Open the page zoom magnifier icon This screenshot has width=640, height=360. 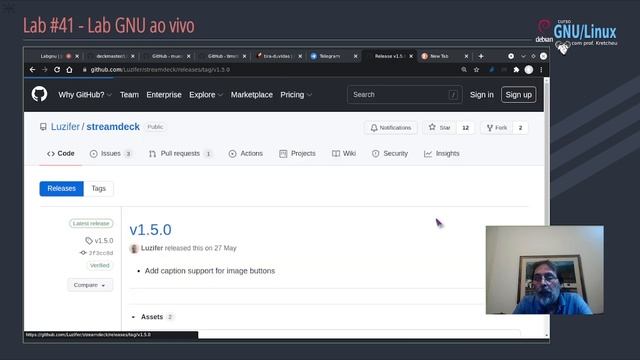[x=464, y=70]
